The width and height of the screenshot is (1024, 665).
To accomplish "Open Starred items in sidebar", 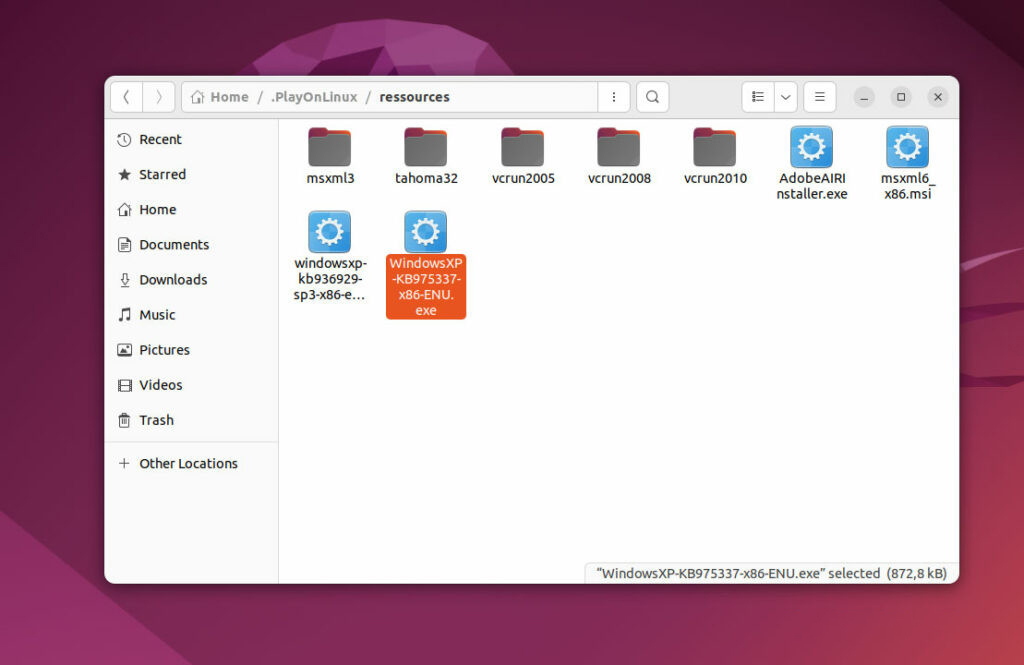I will tap(162, 174).
